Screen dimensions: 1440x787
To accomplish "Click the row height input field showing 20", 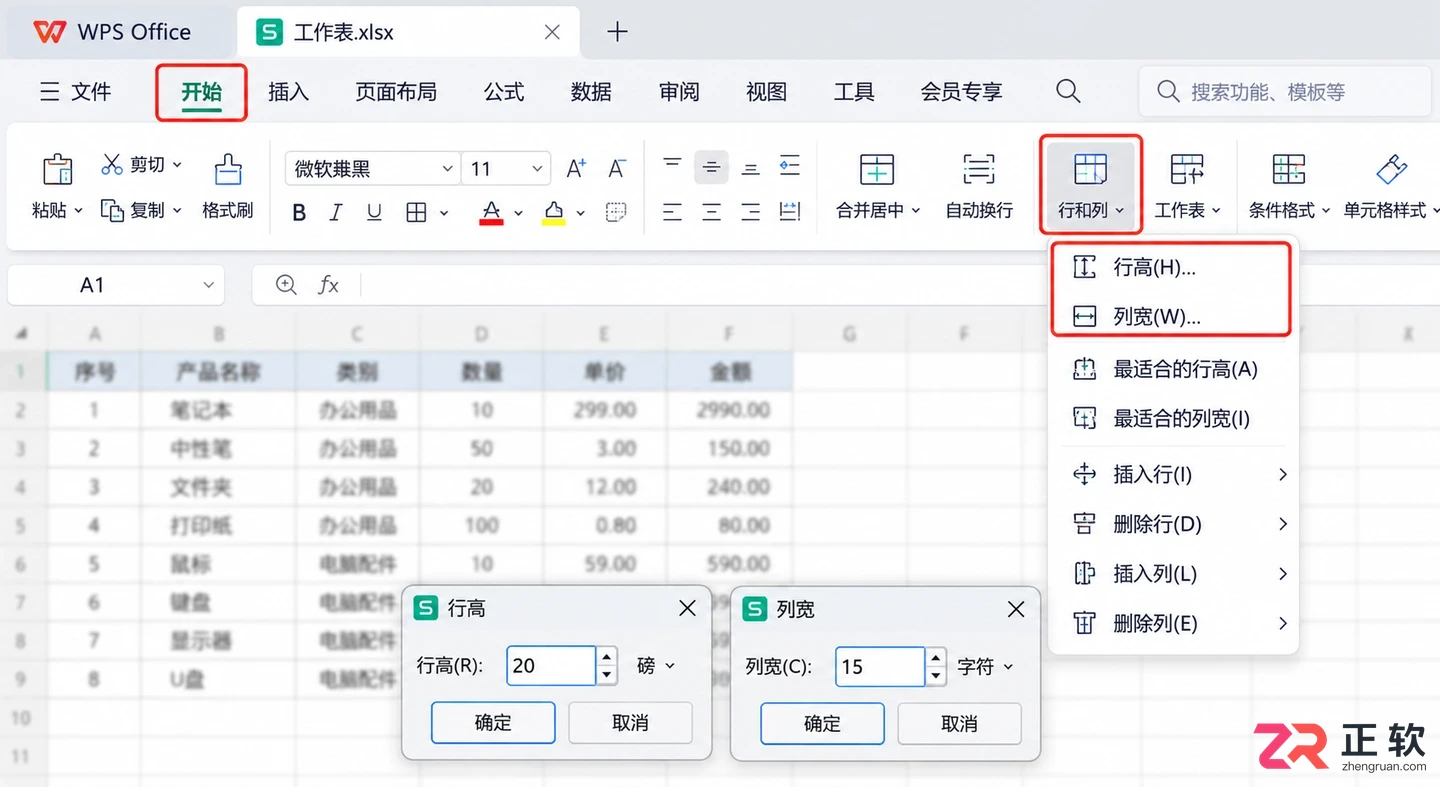I will coord(551,666).
